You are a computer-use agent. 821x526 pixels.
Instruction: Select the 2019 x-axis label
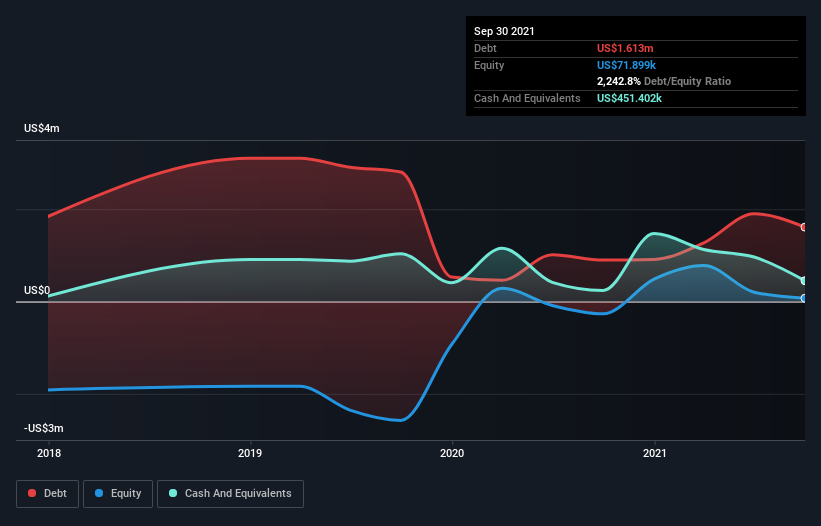[250, 453]
